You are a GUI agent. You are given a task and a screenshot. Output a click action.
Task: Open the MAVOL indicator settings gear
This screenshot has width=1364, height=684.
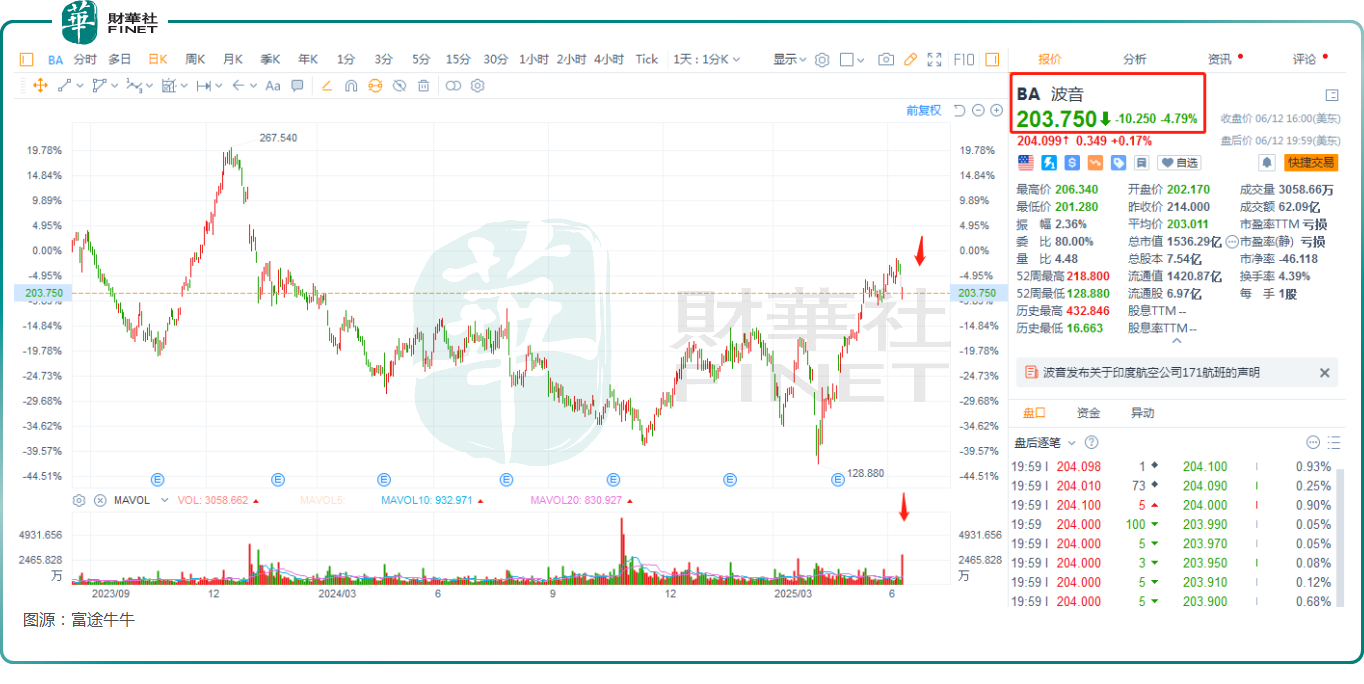(x=80, y=500)
